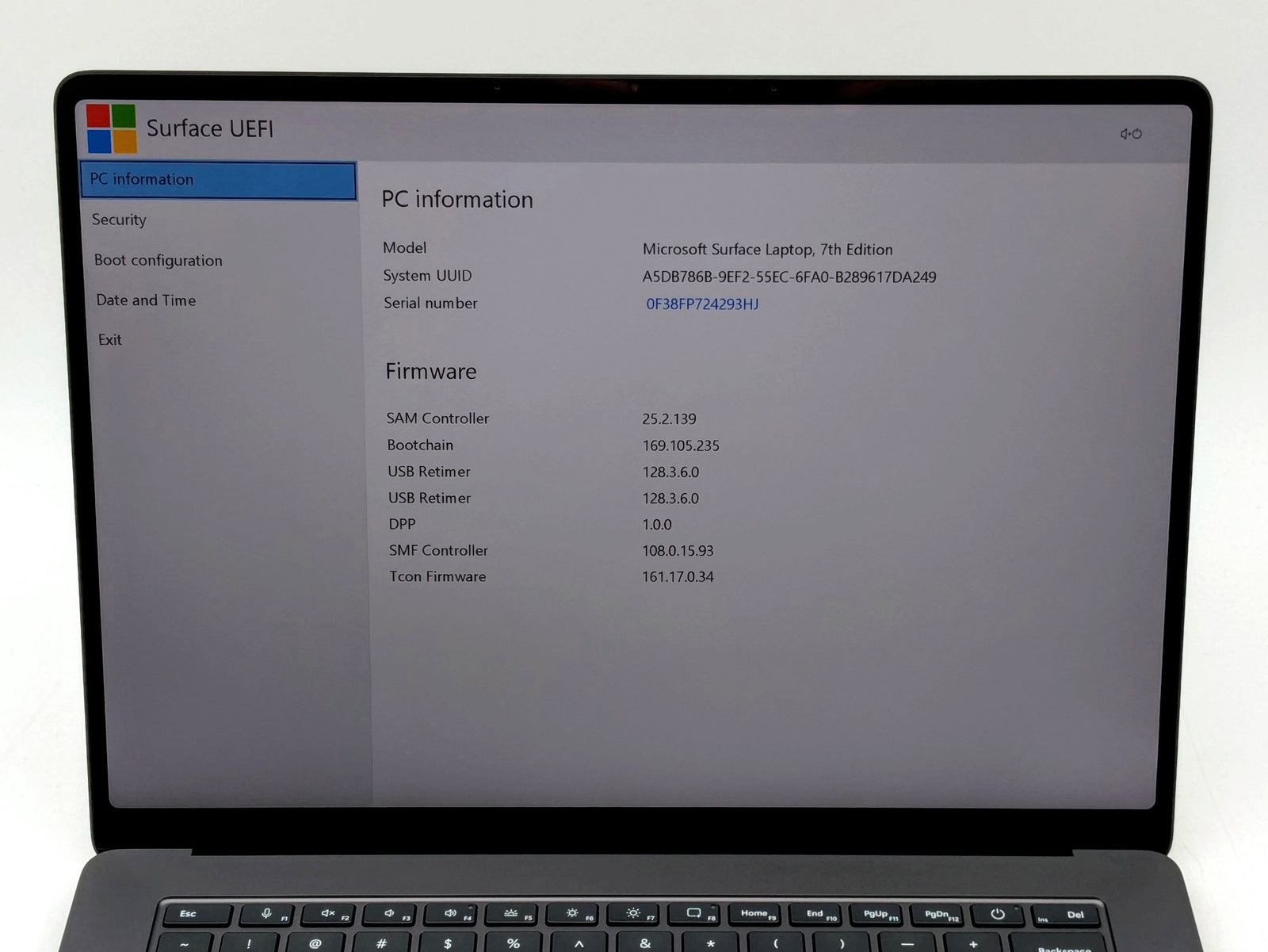Open the Security settings page
Screen dimensions: 1268x952
tap(119, 220)
